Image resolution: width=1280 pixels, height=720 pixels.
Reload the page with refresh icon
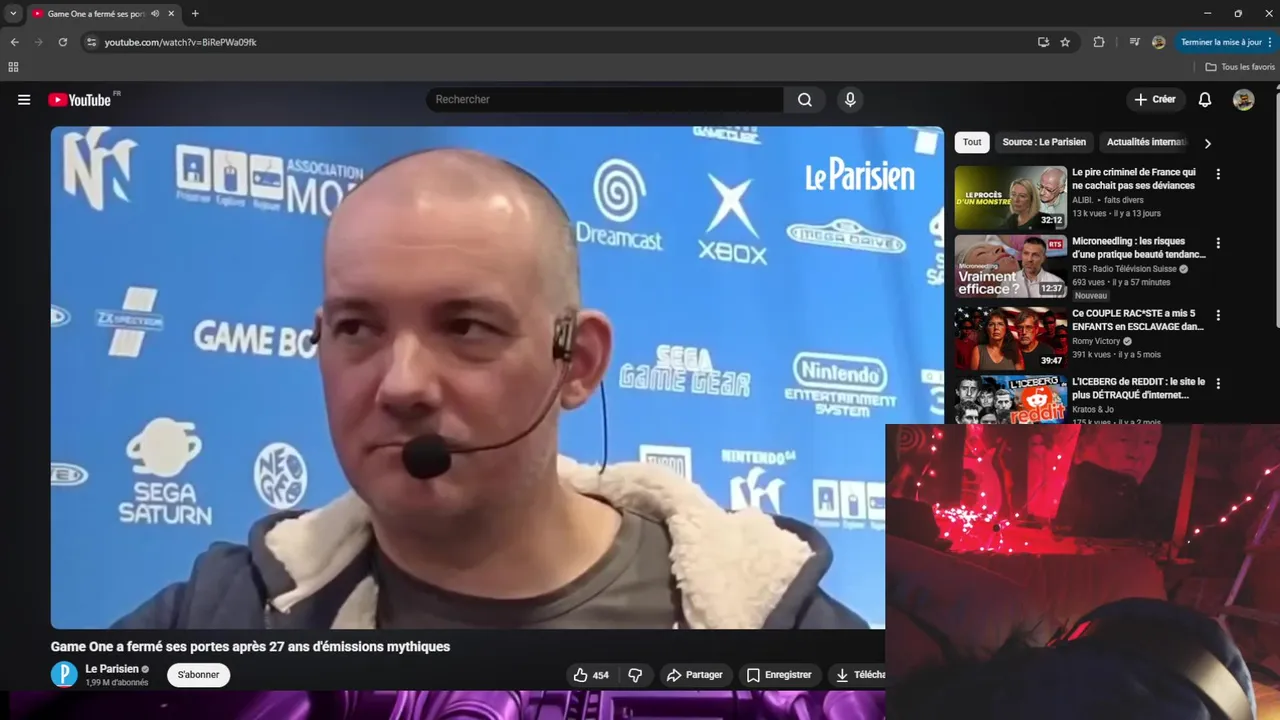click(62, 42)
